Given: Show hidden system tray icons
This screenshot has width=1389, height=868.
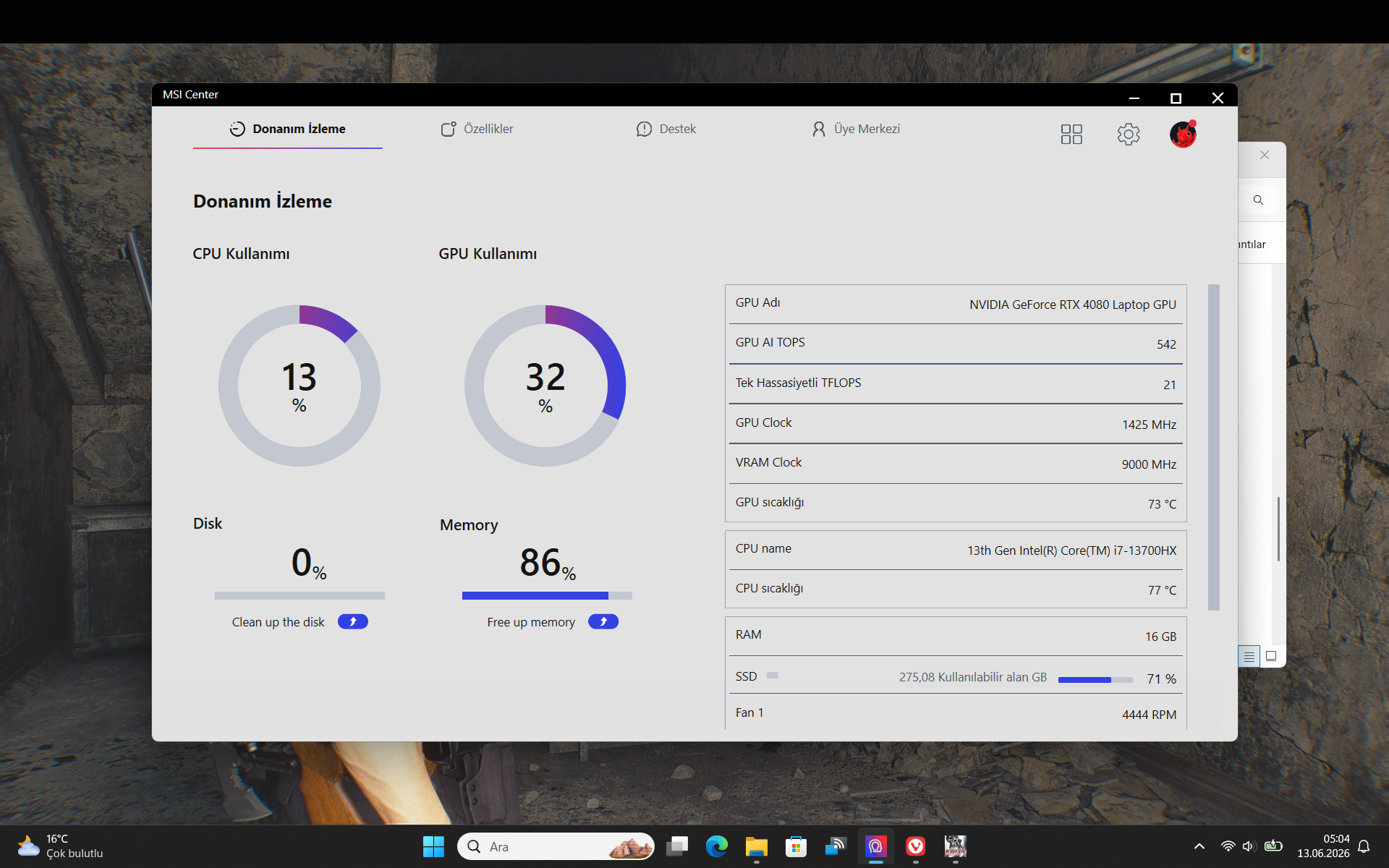Looking at the screenshot, I should (x=1199, y=846).
